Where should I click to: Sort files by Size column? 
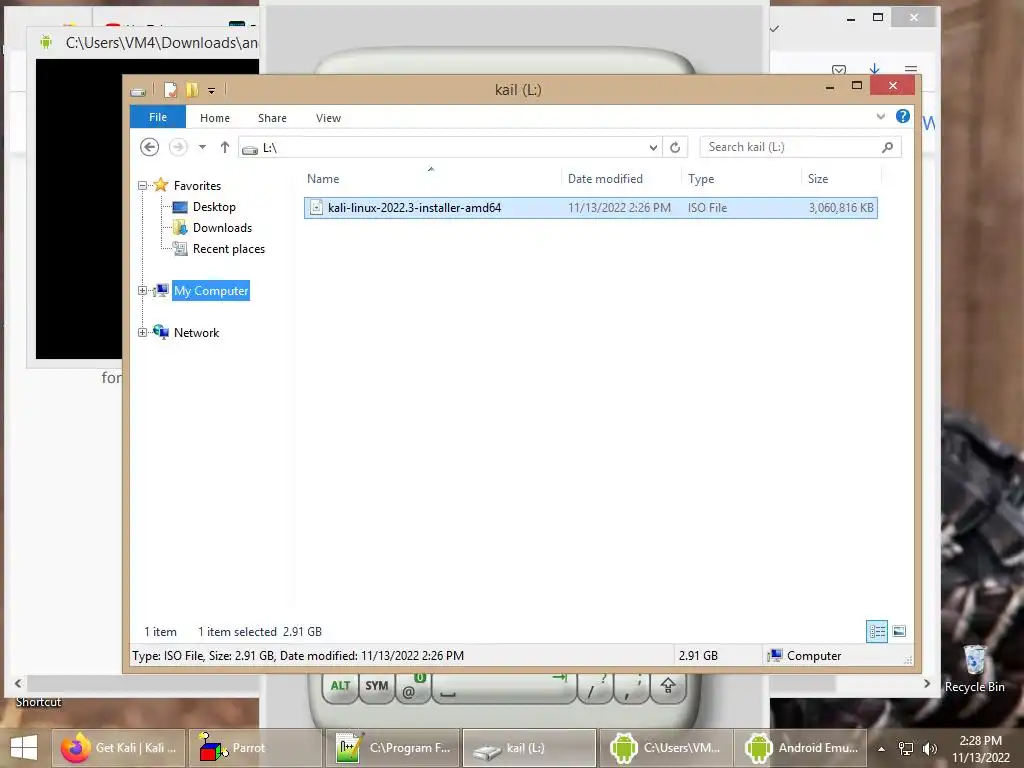[841, 179]
